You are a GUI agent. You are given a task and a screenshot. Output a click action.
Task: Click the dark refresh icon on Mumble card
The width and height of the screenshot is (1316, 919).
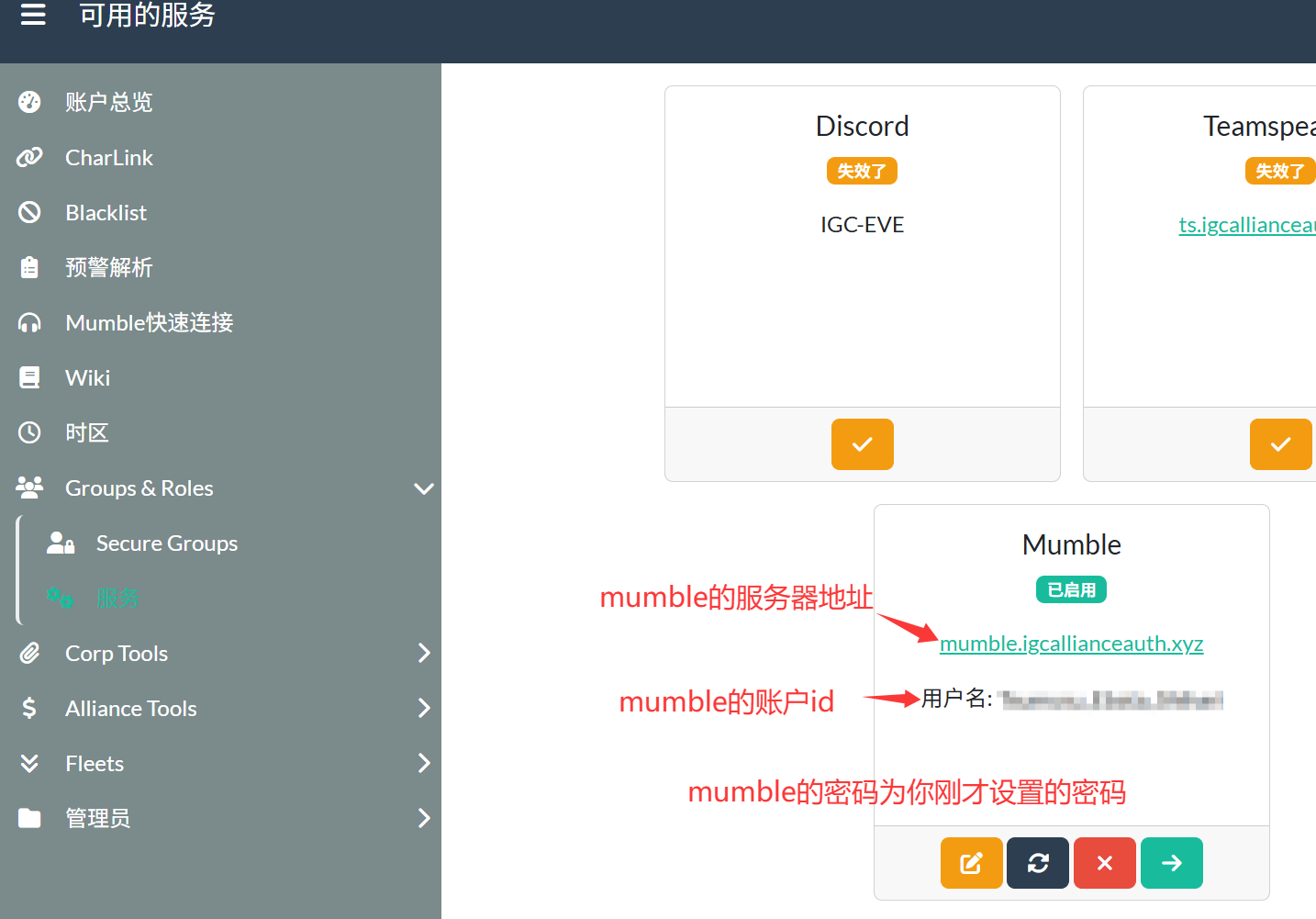[1038, 863]
